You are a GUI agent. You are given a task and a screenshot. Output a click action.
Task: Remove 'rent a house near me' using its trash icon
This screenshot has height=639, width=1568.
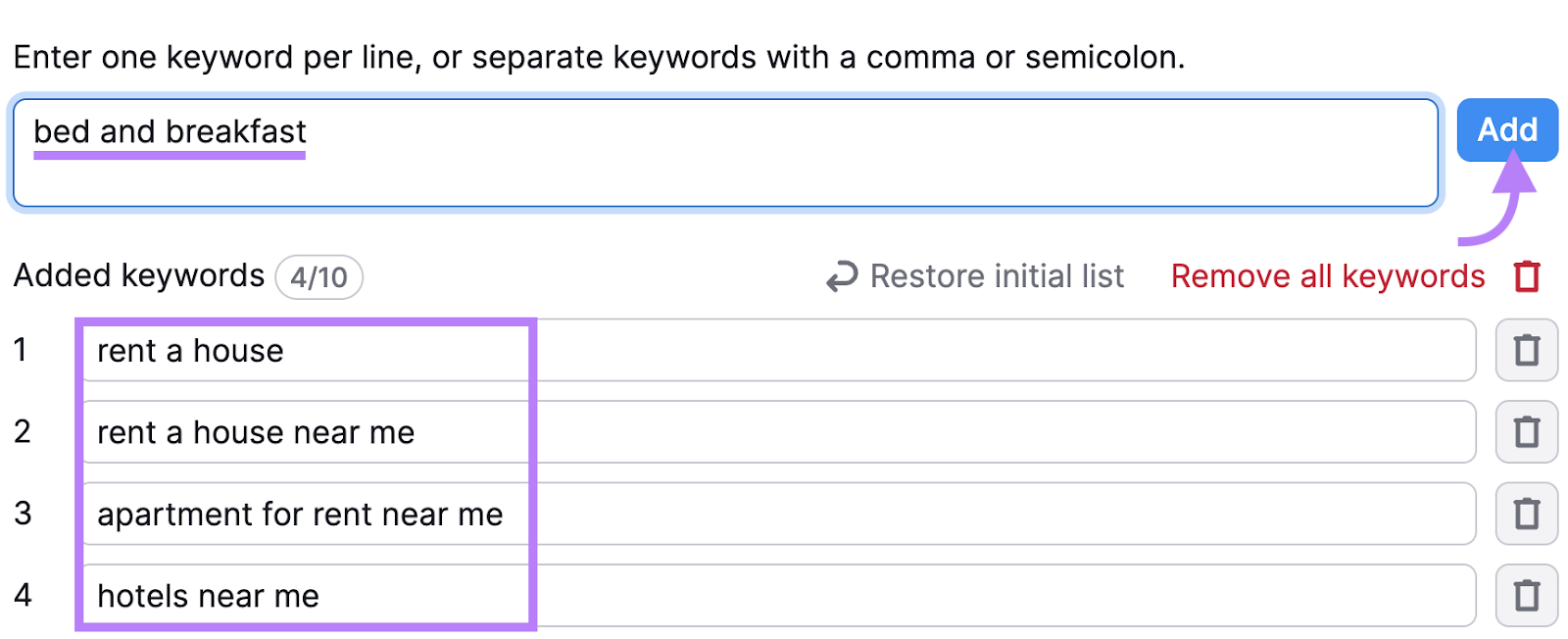[x=1526, y=431]
